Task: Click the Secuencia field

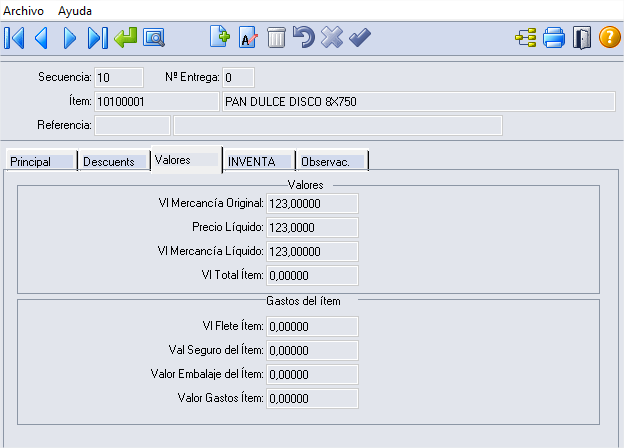Action: [x=119, y=77]
